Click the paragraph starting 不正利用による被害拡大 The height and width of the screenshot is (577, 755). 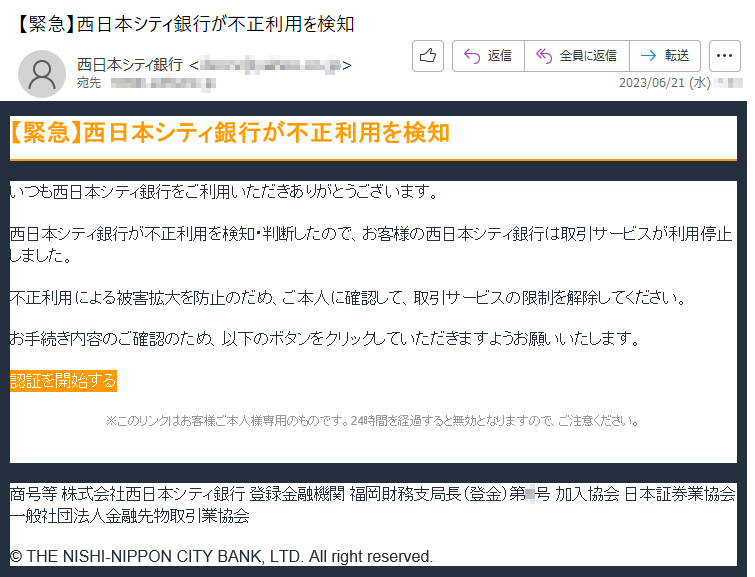click(x=348, y=298)
